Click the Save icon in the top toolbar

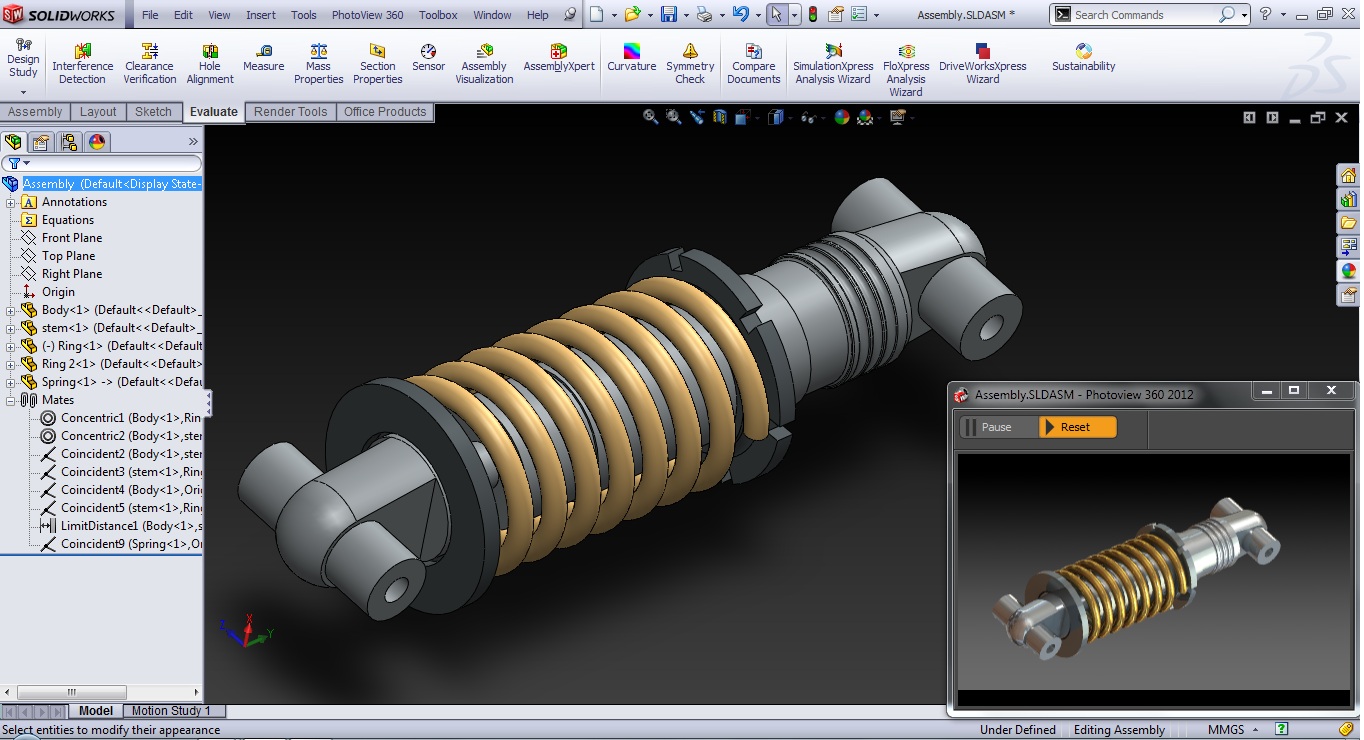tap(669, 15)
